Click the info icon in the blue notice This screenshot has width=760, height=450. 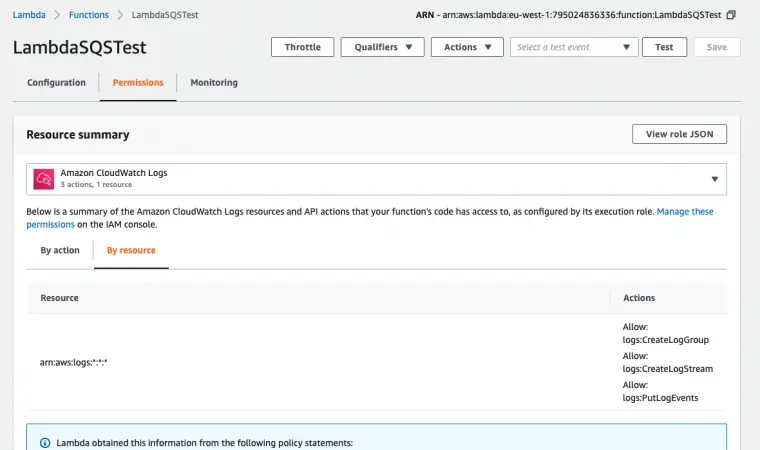click(44, 442)
